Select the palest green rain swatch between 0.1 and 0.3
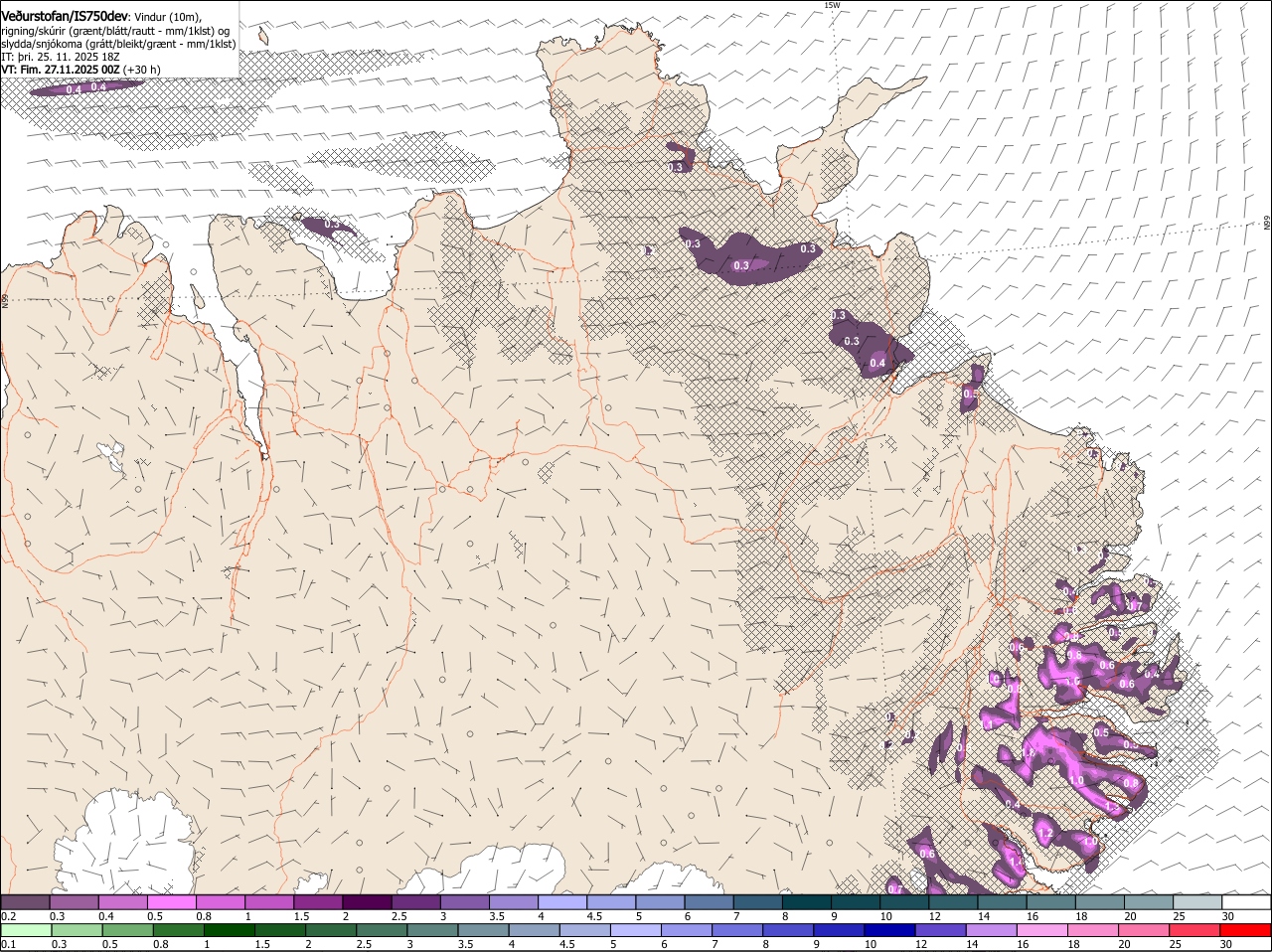The width and height of the screenshot is (1272, 952). (x=27, y=930)
